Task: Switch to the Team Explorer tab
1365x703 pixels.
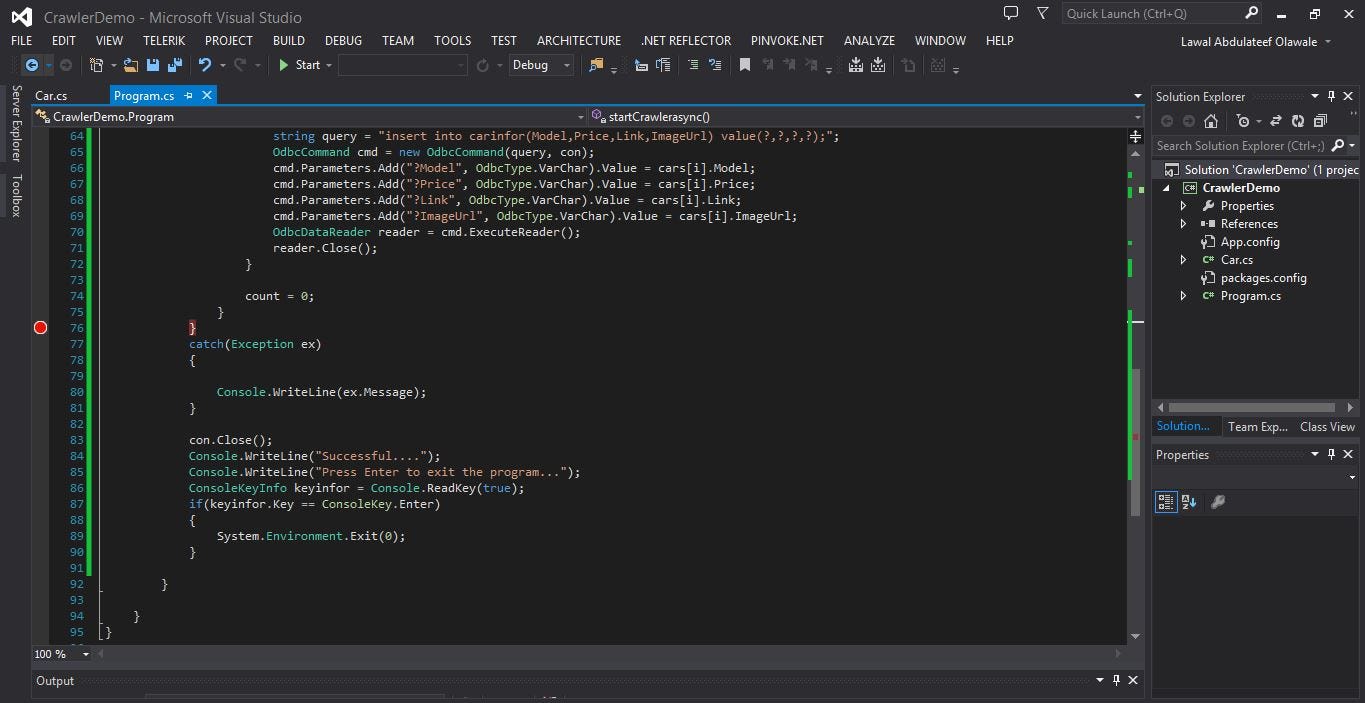Action: click(1258, 427)
